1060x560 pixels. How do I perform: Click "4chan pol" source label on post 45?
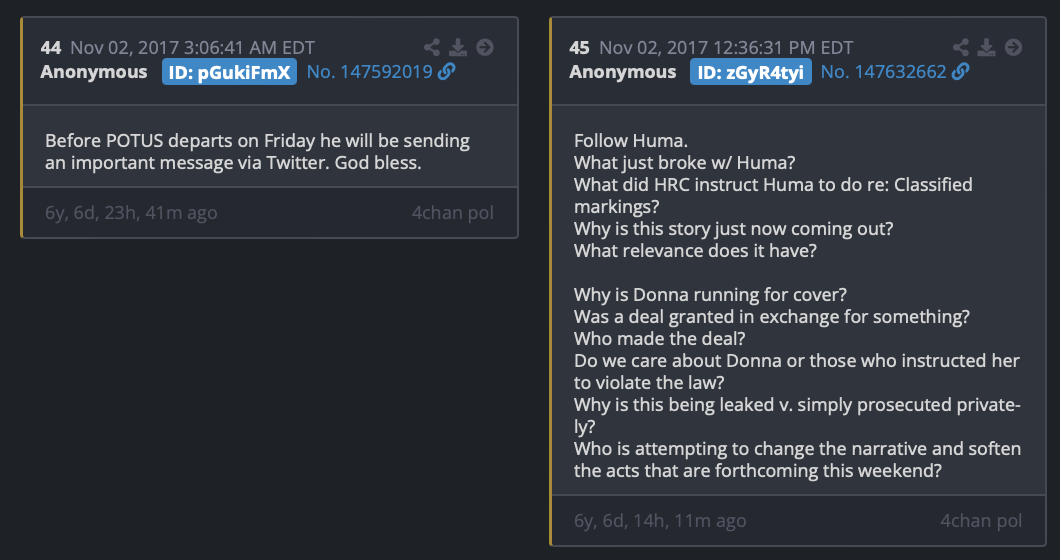981,521
